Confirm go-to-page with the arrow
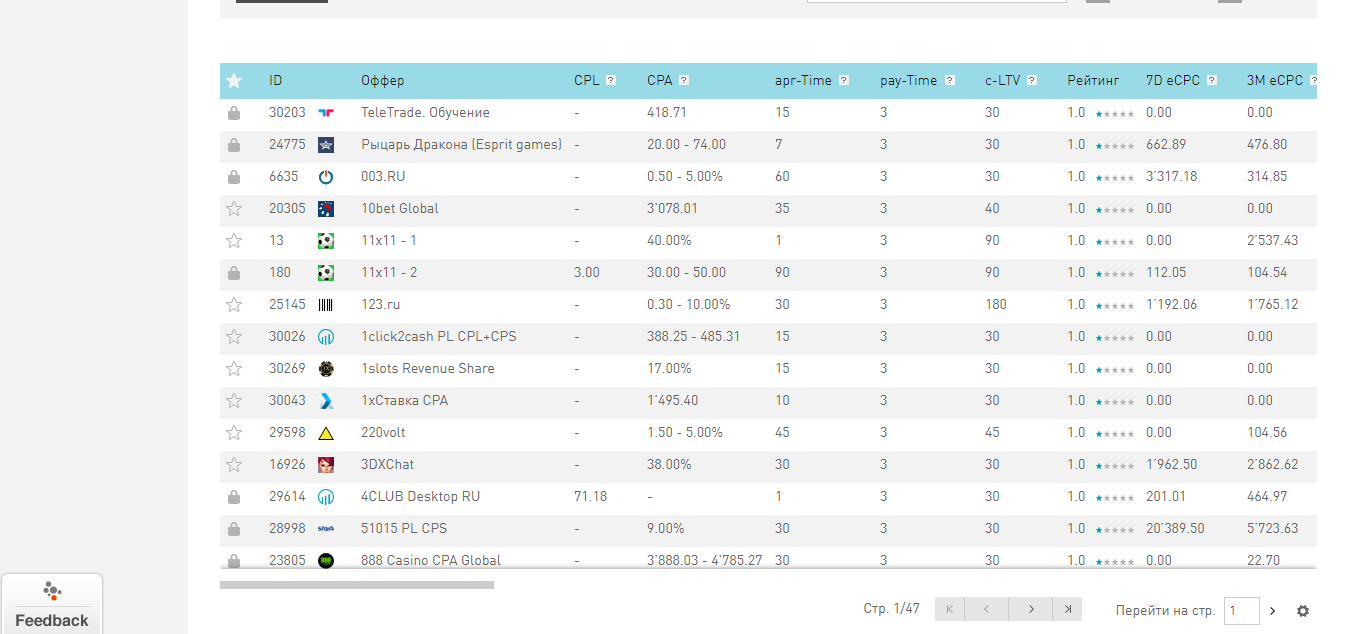The height and width of the screenshot is (634, 1349). pyautogui.click(x=1273, y=611)
